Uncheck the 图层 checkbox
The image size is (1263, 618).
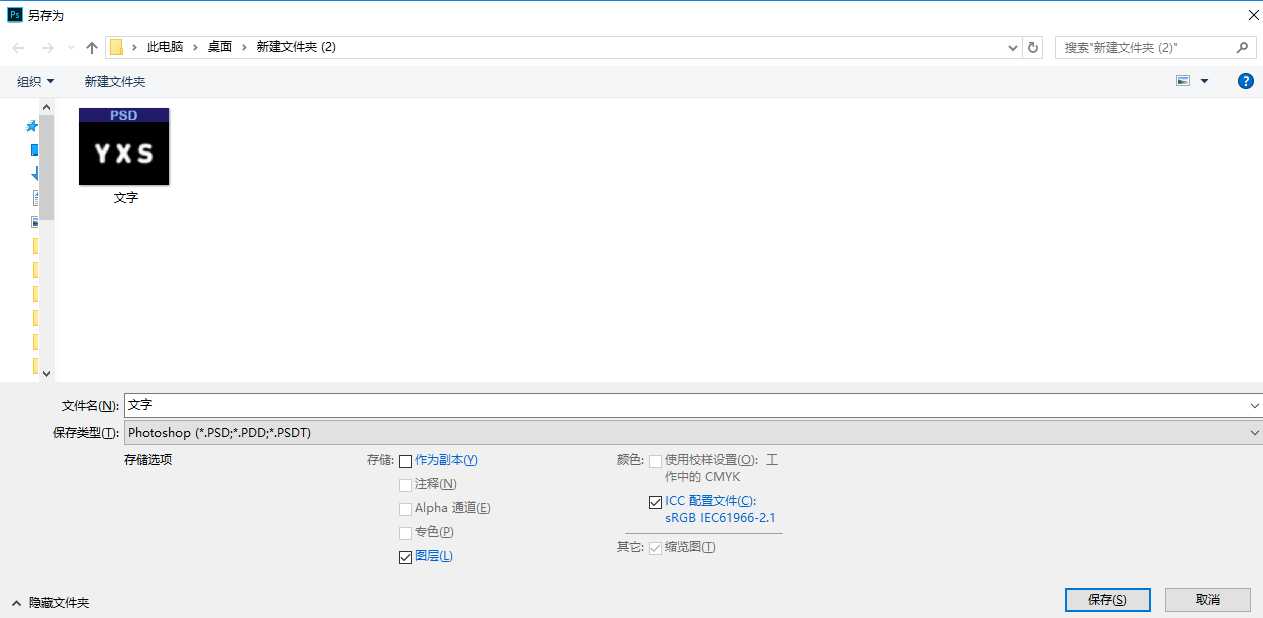[x=405, y=557]
